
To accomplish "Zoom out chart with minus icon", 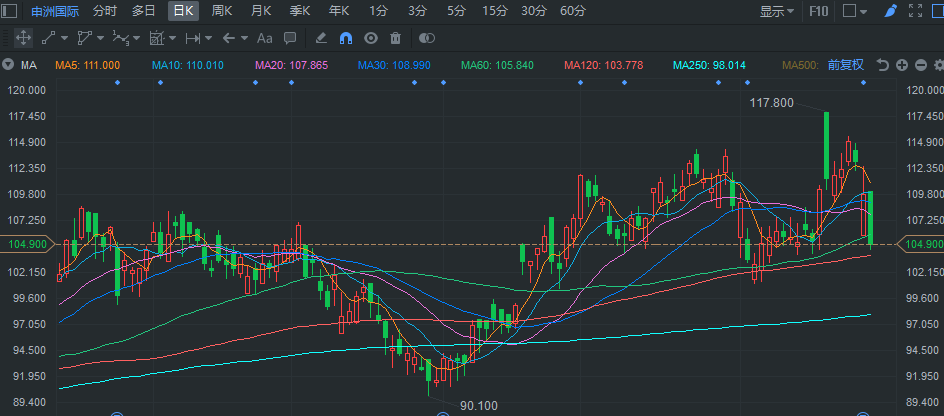I will click(921, 65).
